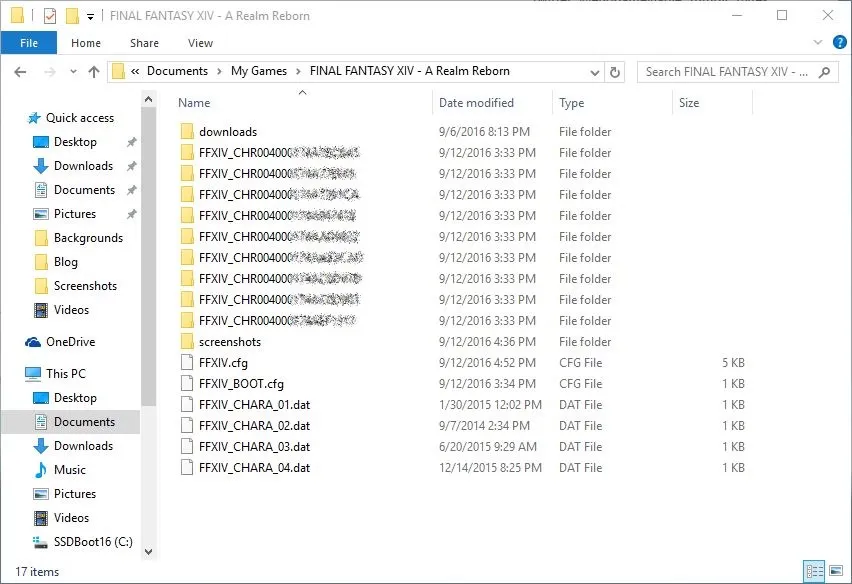Click the This PC computer icon

click(x=33, y=374)
